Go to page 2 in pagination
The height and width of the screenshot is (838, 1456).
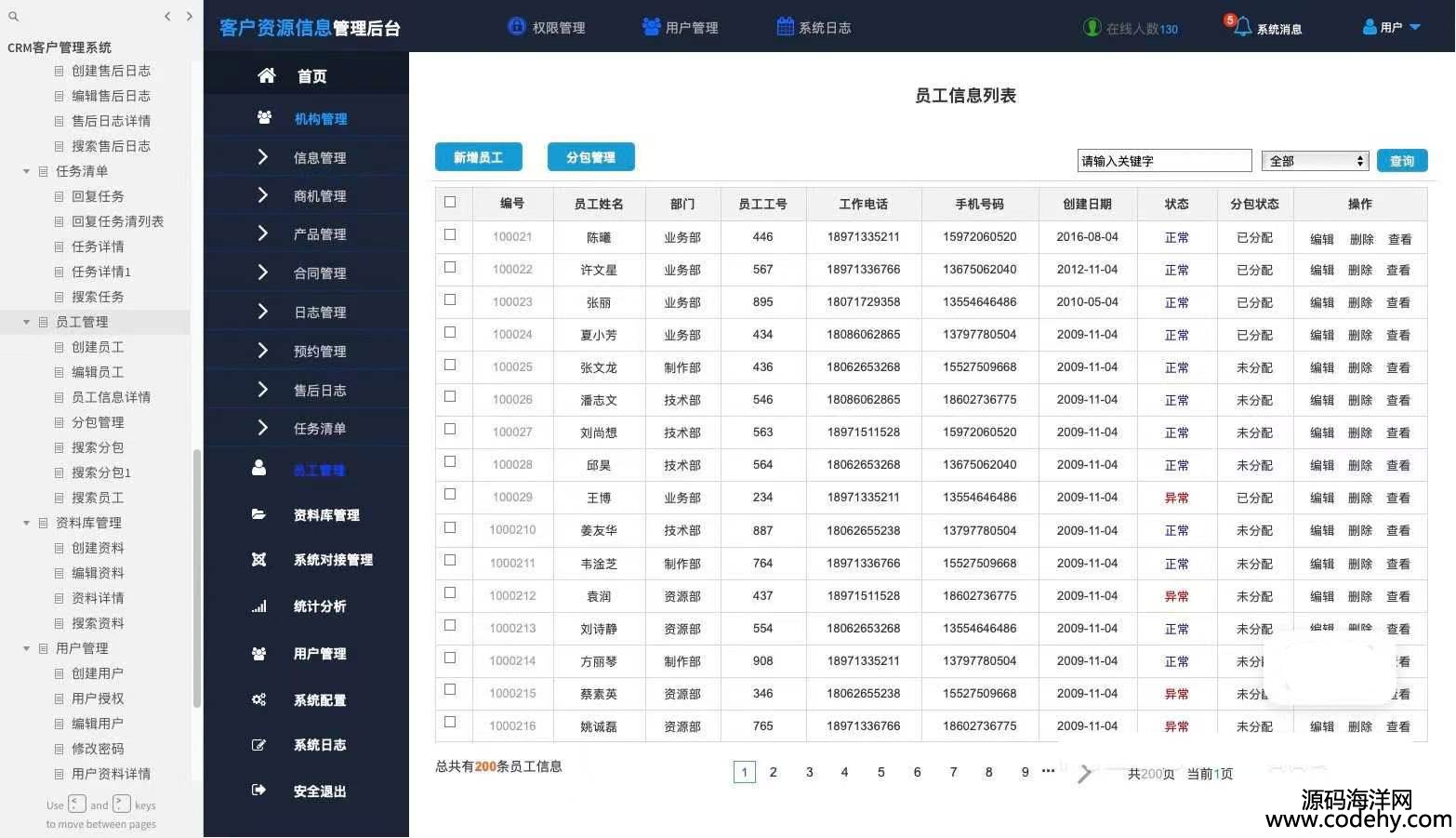tap(773, 772)
